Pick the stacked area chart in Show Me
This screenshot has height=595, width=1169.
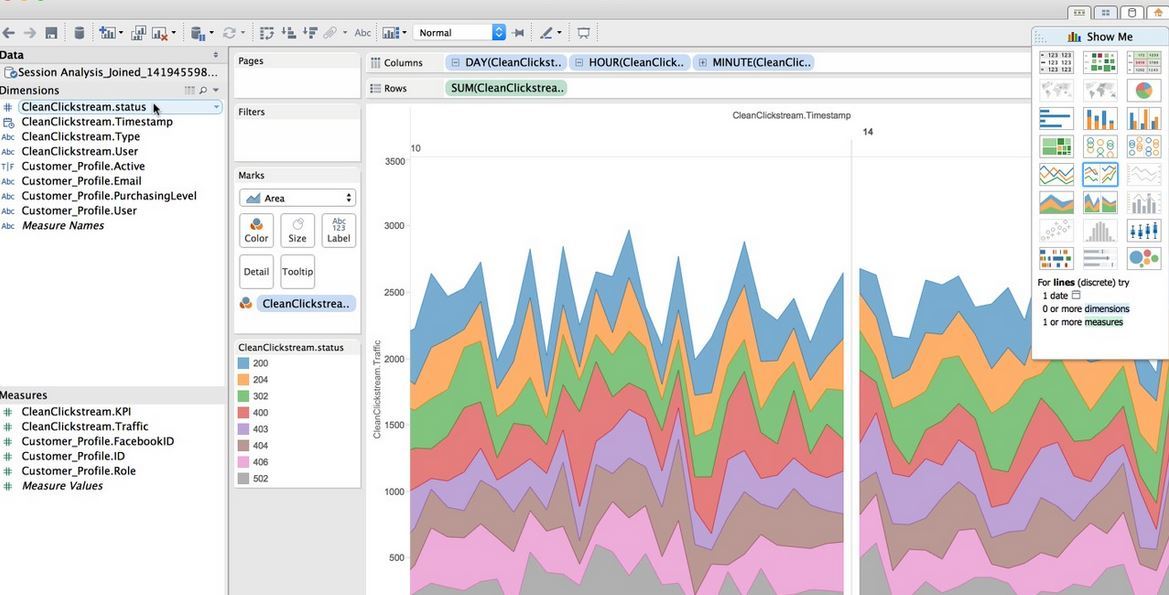tap(1057, 201)
